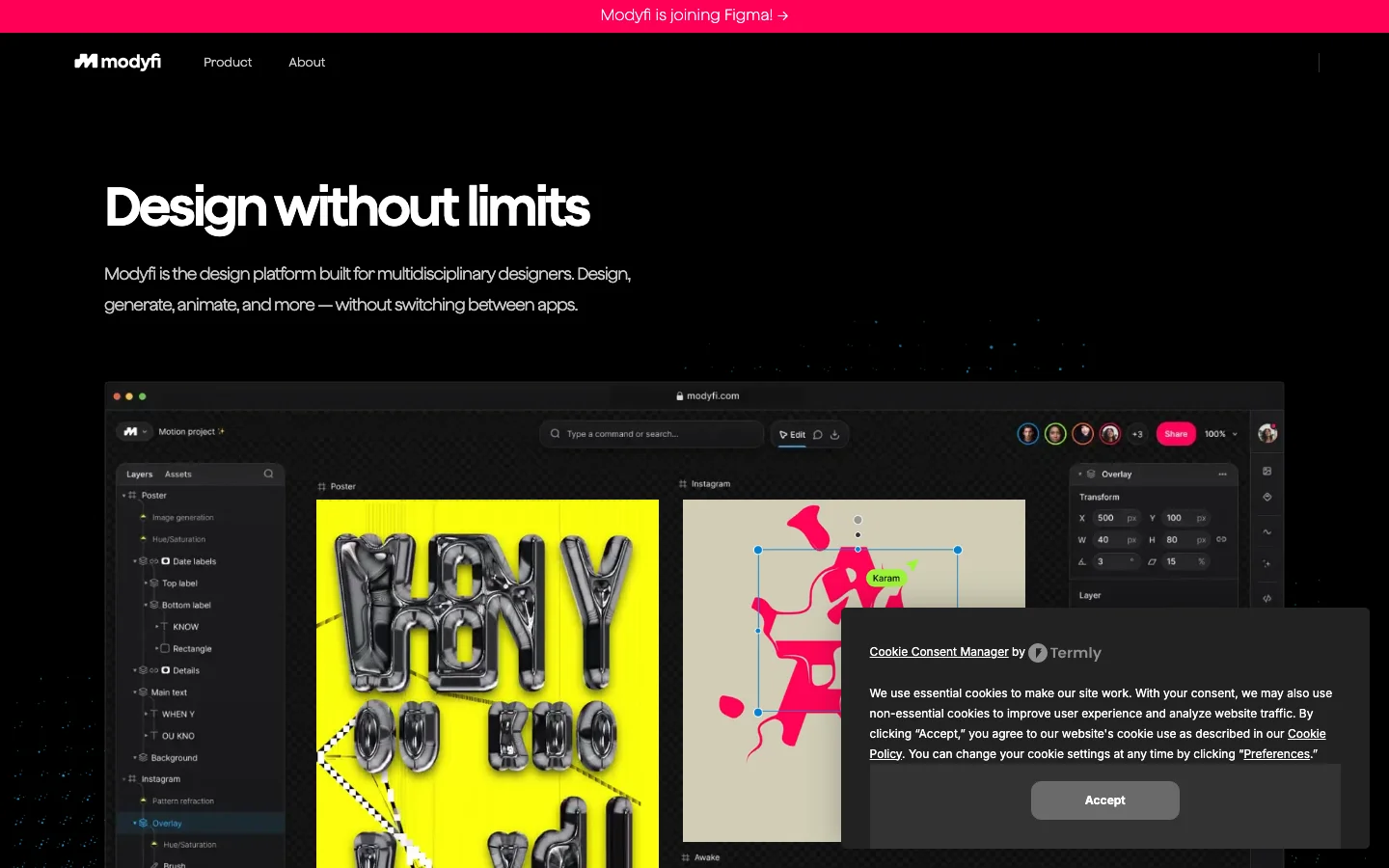1389x868 pixels.
Task: Switch to the Layers tab
Action: tap(140, 475)
